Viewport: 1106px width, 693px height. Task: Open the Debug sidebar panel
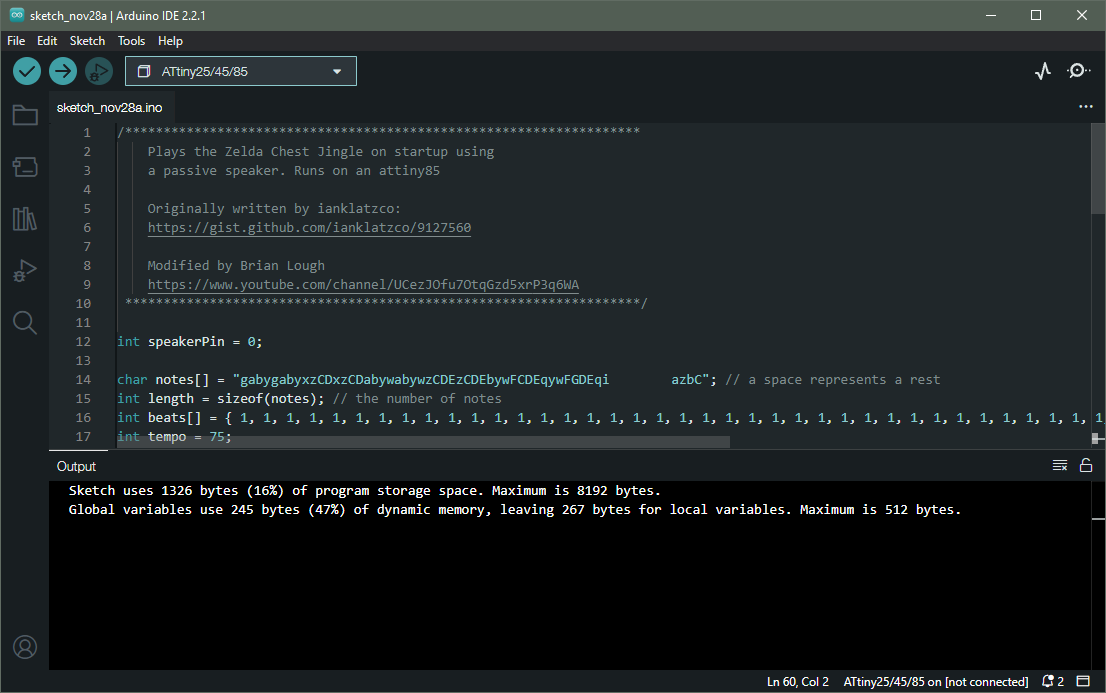click(25, 271)
